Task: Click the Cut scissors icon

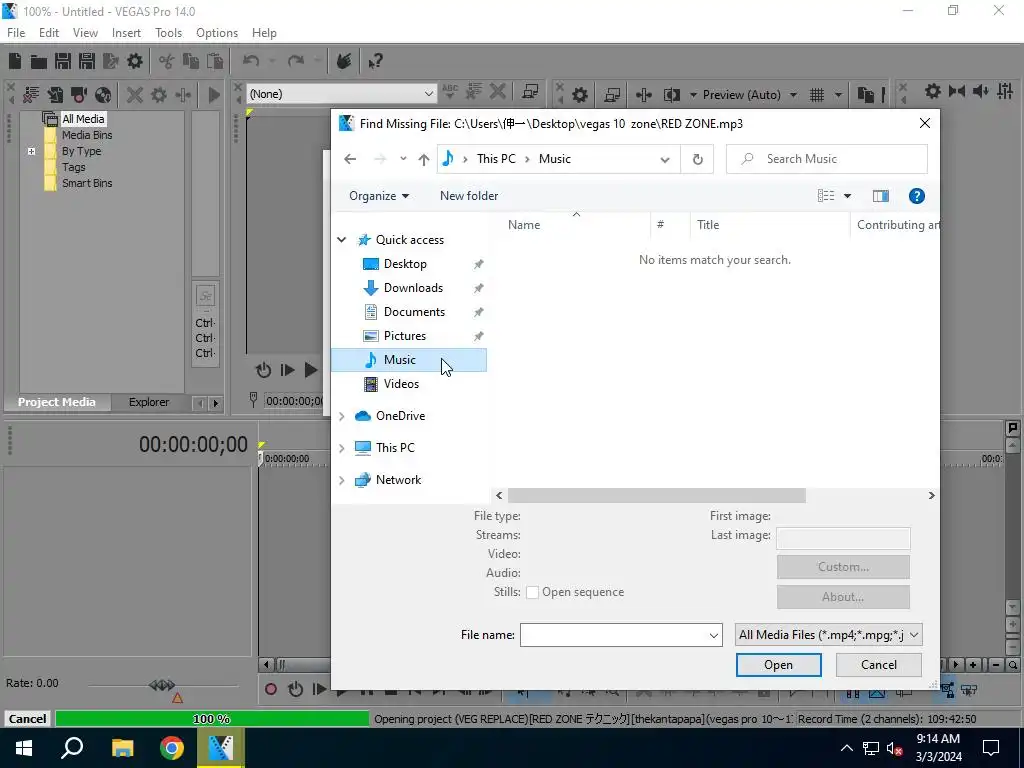Action: click(167, 61)
